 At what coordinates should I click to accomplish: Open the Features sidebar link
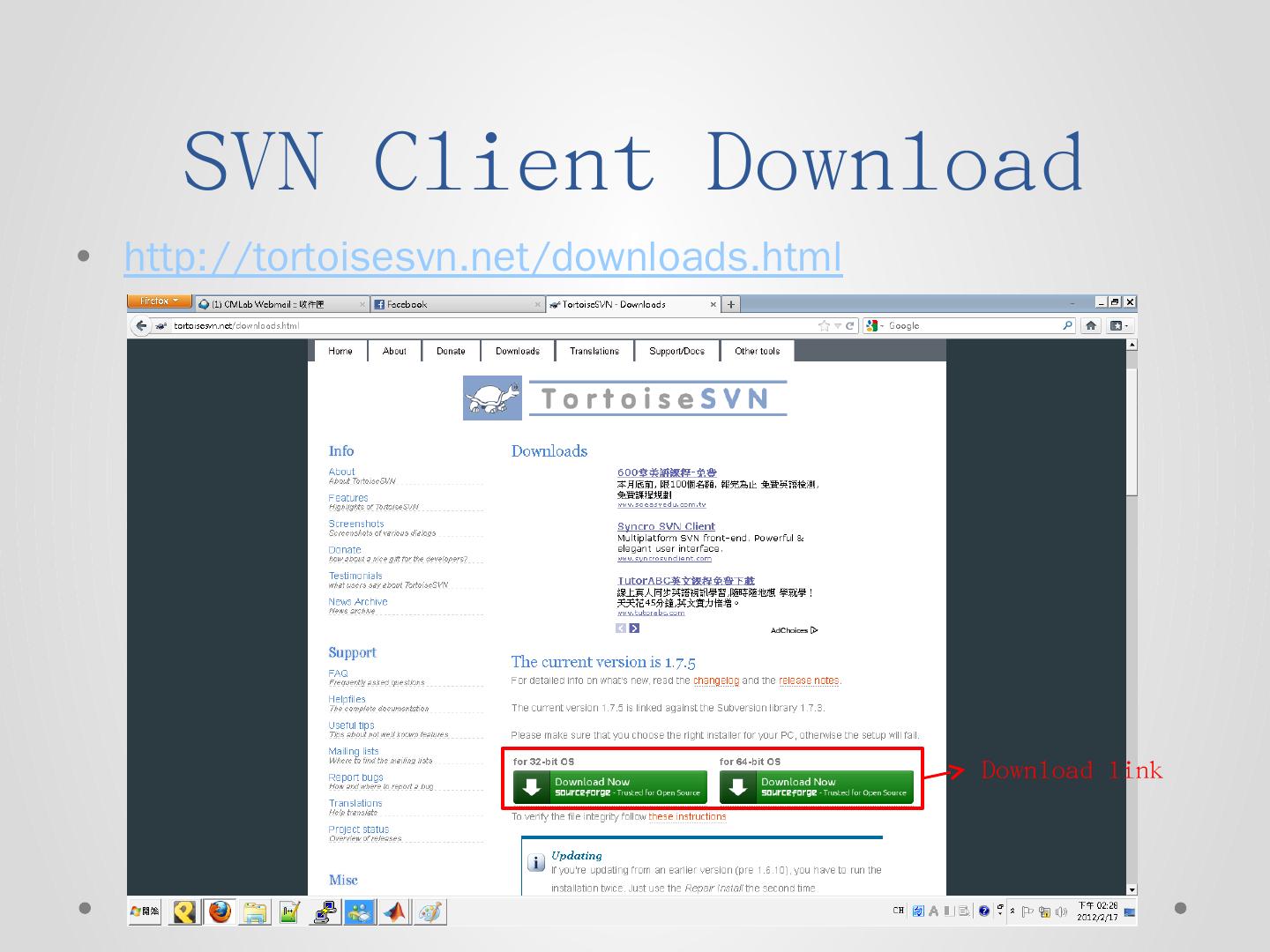[x=348, y=498]
